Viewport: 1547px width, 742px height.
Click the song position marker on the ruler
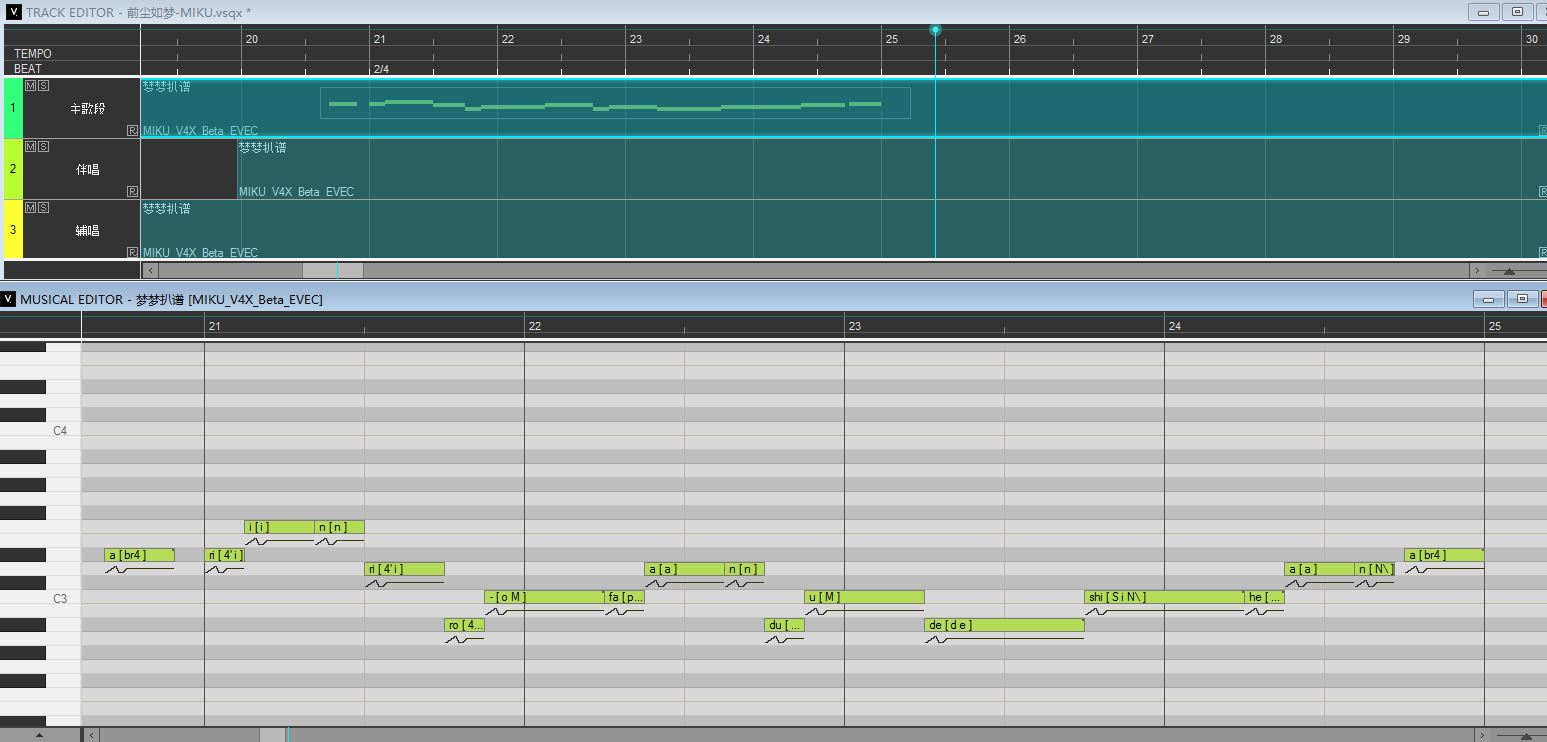pyautogui.click(x=935, y=30)
